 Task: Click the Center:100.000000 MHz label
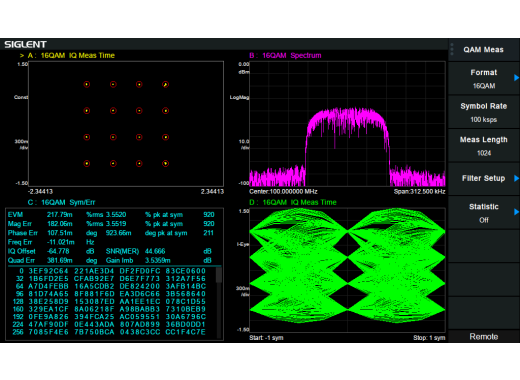tap(283, 192)
